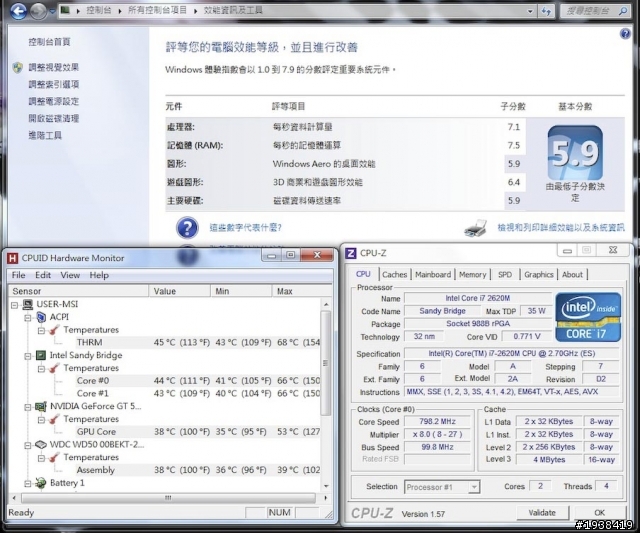The height and width of the screenshot is (533, 640).
Task: Click the 5.9 base score badge
Action: 575,153
